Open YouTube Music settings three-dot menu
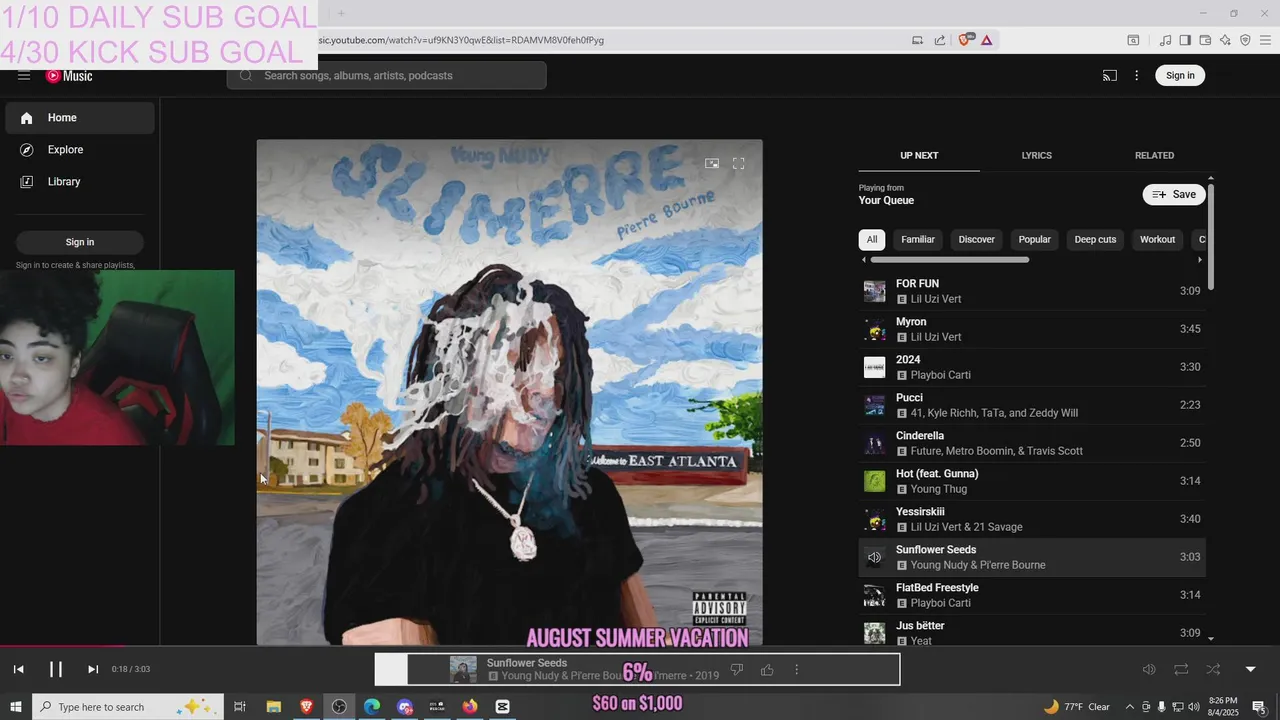The image size is (1280, 720). click(1136, 75)
